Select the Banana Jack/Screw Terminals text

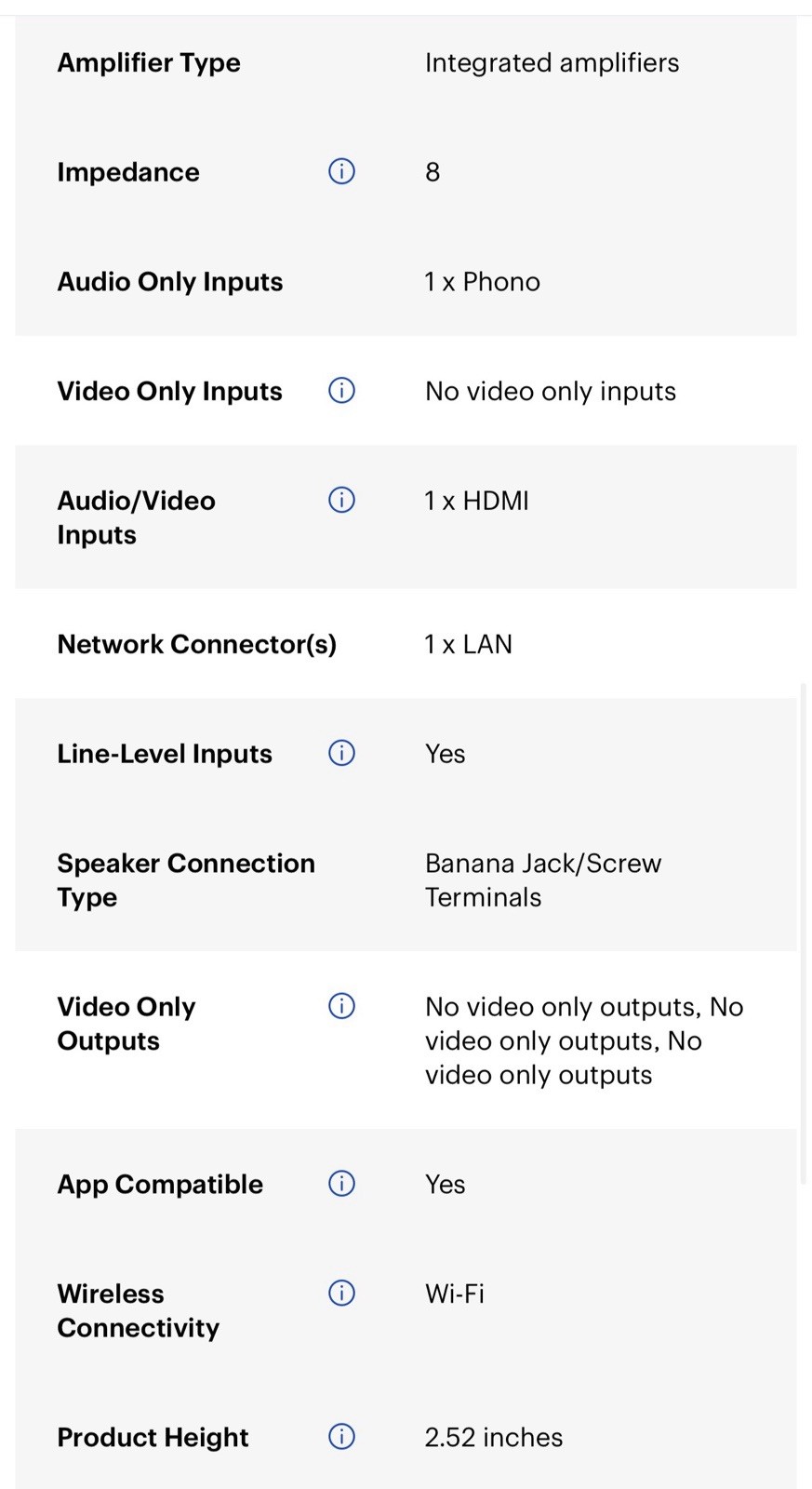(543, 879)
